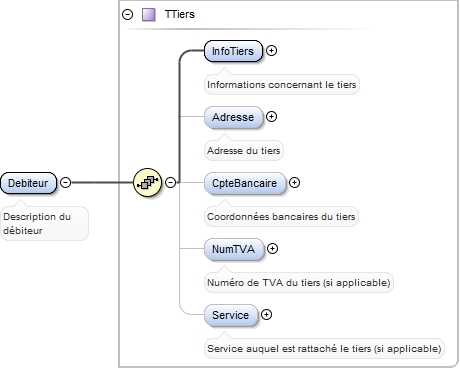
Task: Expand the CpteBancaire element
Action: [294, 183]
